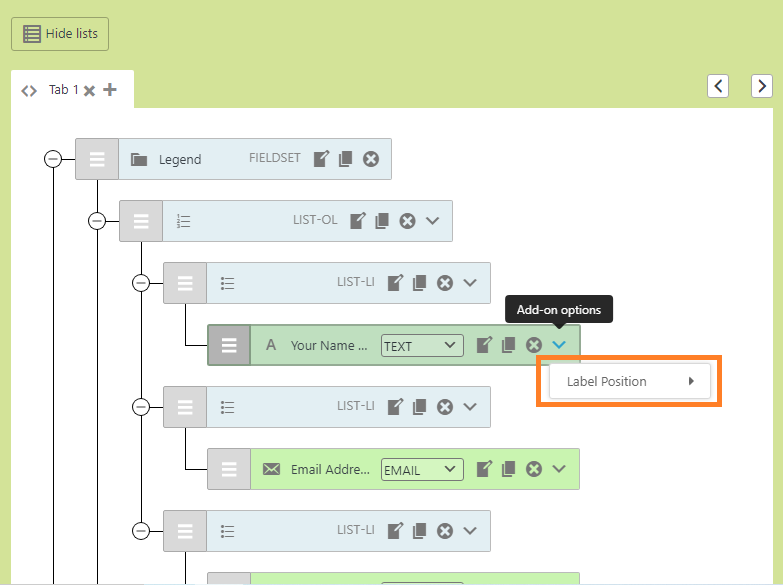Viewport: 783px width, 585px height.
Task: Collapse the LIST-OL tree node
Action: (97, 221)
